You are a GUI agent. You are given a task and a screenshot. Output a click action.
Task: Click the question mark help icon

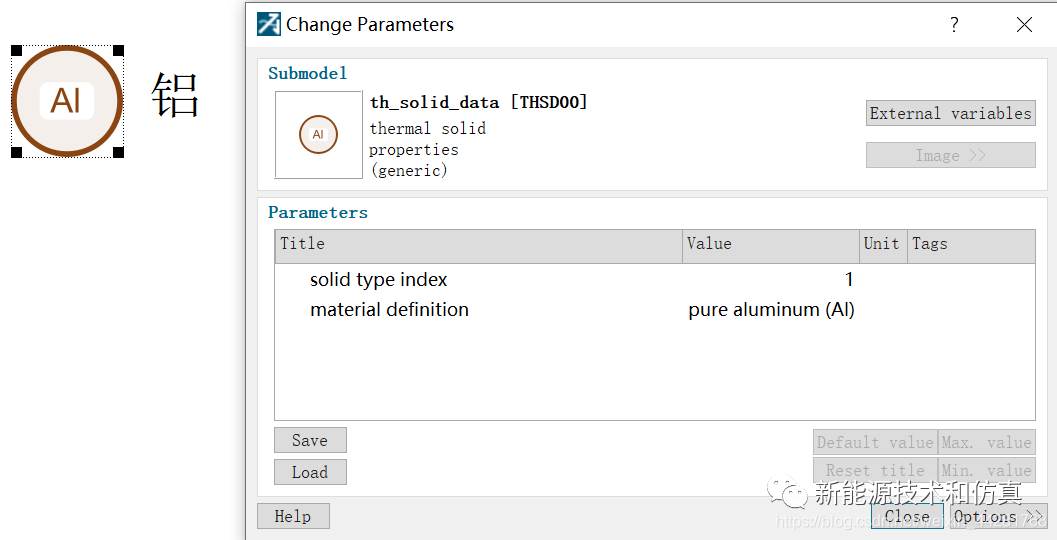point(954,25)
